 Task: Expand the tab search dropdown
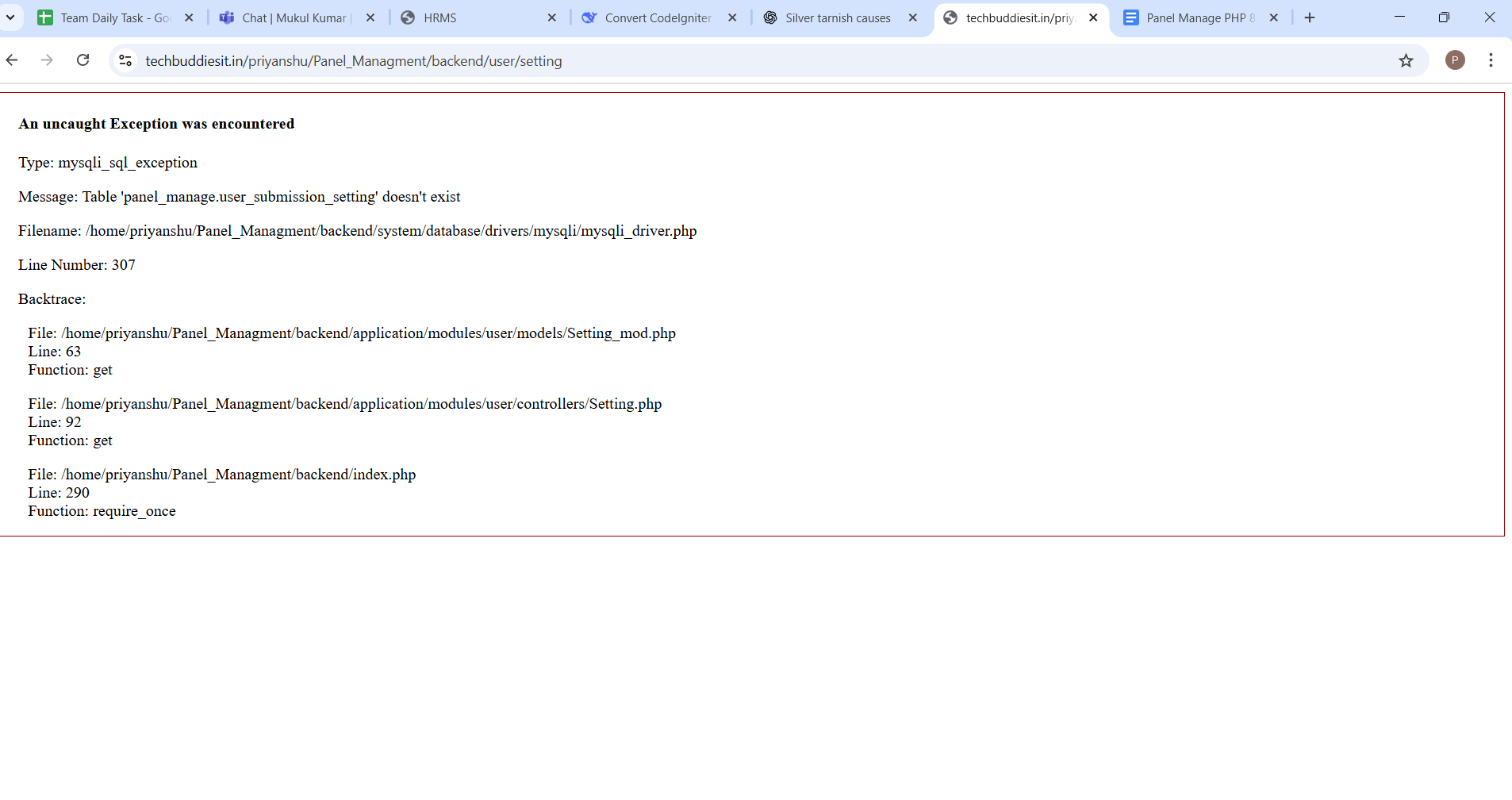coord(11,17)
